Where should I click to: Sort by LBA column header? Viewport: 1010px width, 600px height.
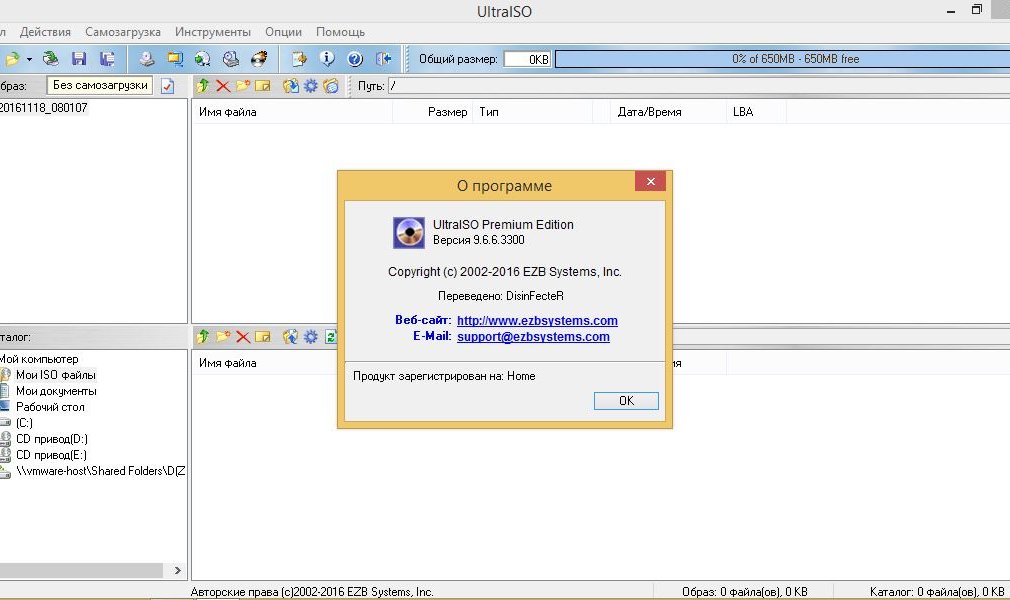[x=756, y=111]
